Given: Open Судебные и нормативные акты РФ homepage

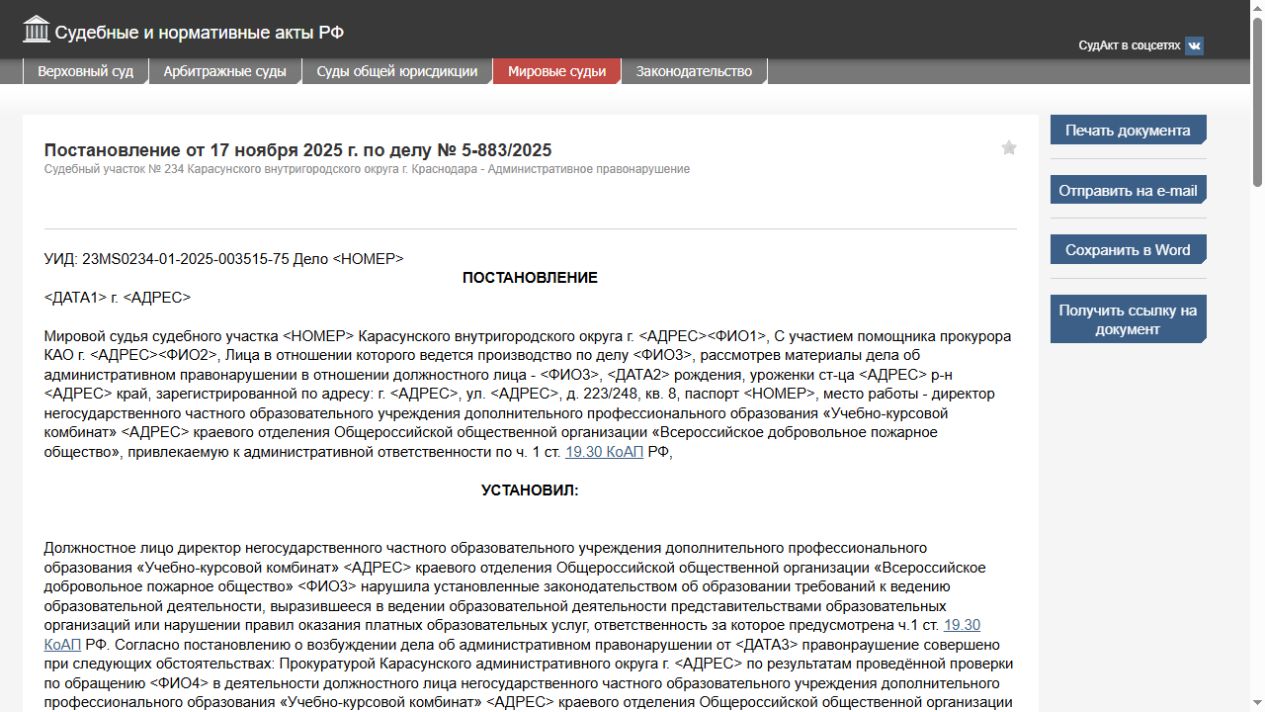Looking at the screenshot, I should coord(199,32).
